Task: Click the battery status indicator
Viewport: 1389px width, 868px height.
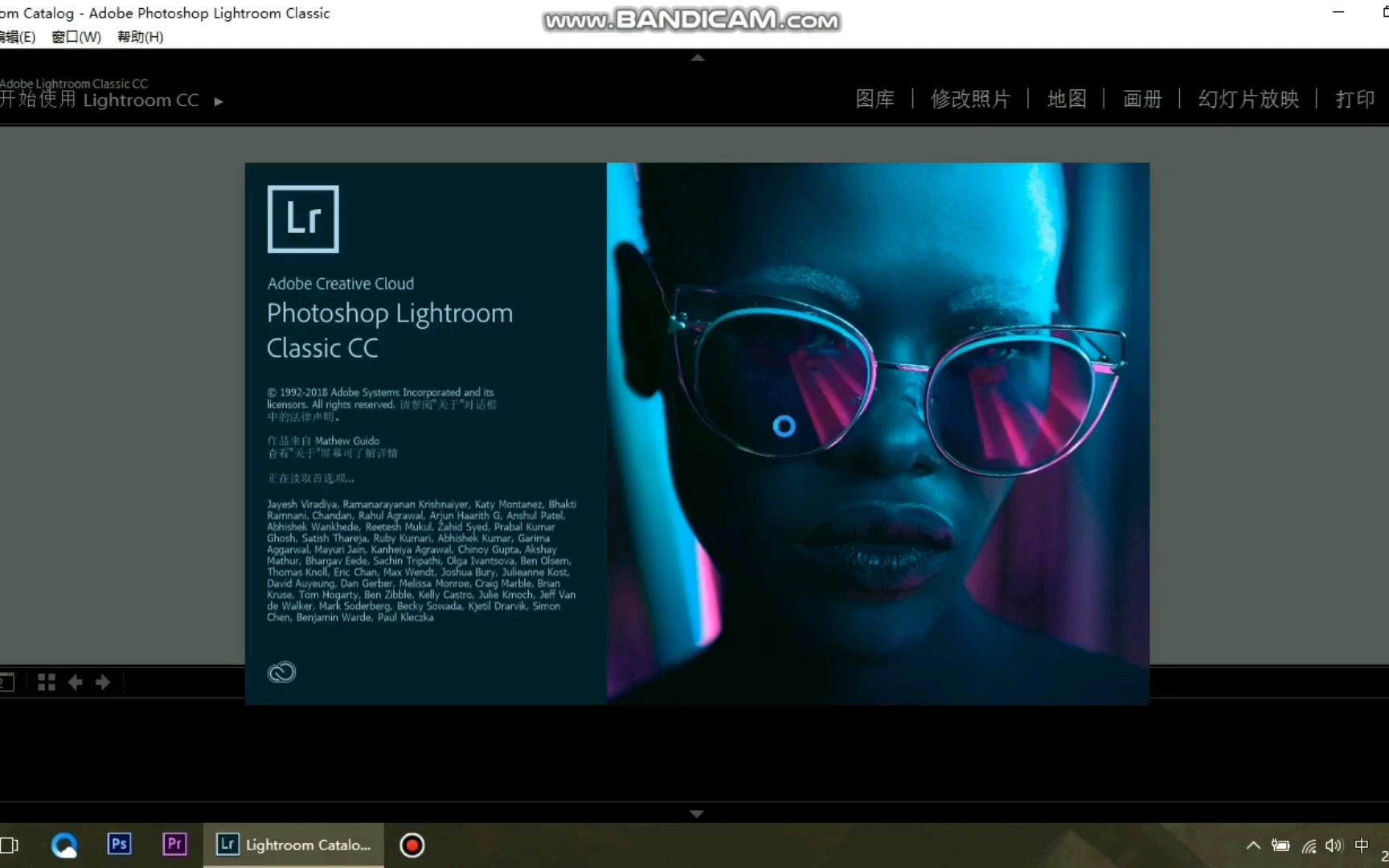Action: coord(1280,845)
